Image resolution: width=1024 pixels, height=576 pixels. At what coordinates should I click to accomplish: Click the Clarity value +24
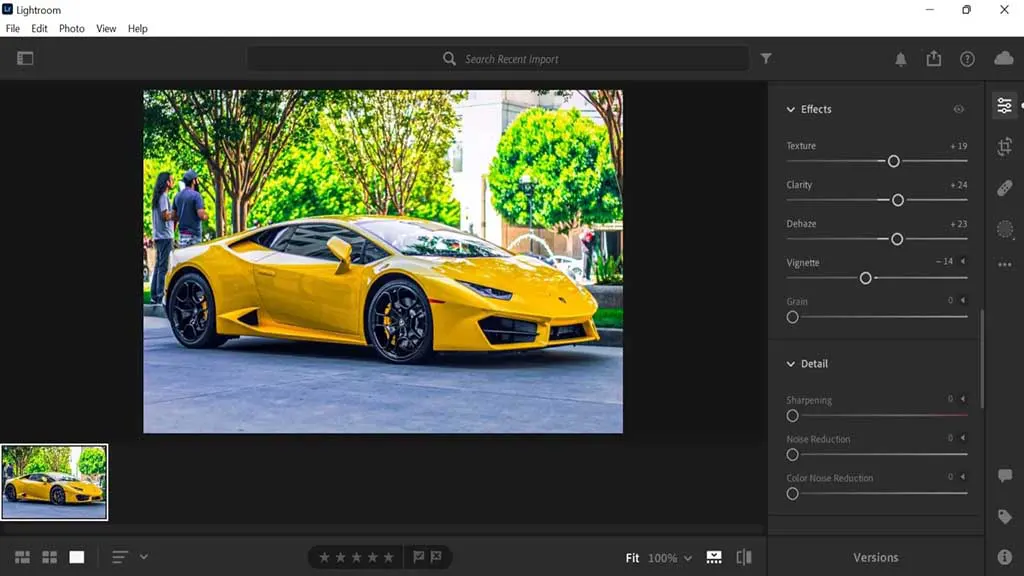(958, 185)
